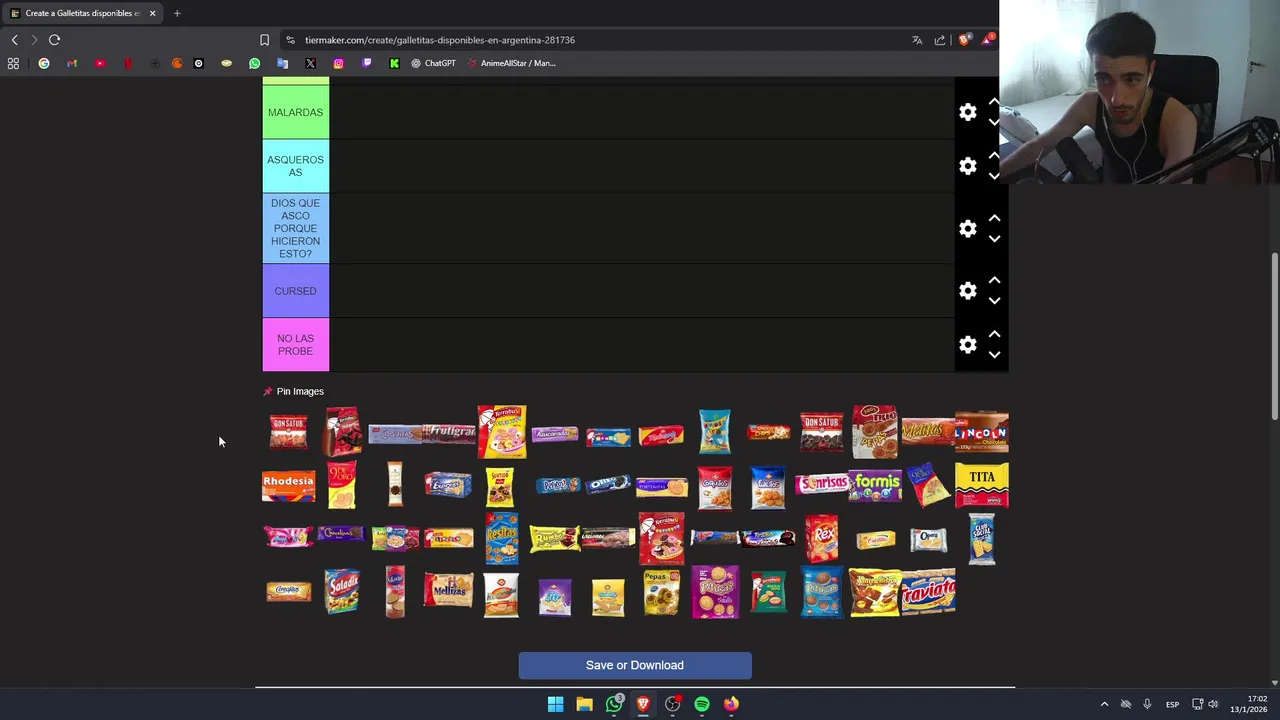Open settings gear for NO LAS PROBE tier
Viewport: 1280px width, 720px height.
coord(967,344)
